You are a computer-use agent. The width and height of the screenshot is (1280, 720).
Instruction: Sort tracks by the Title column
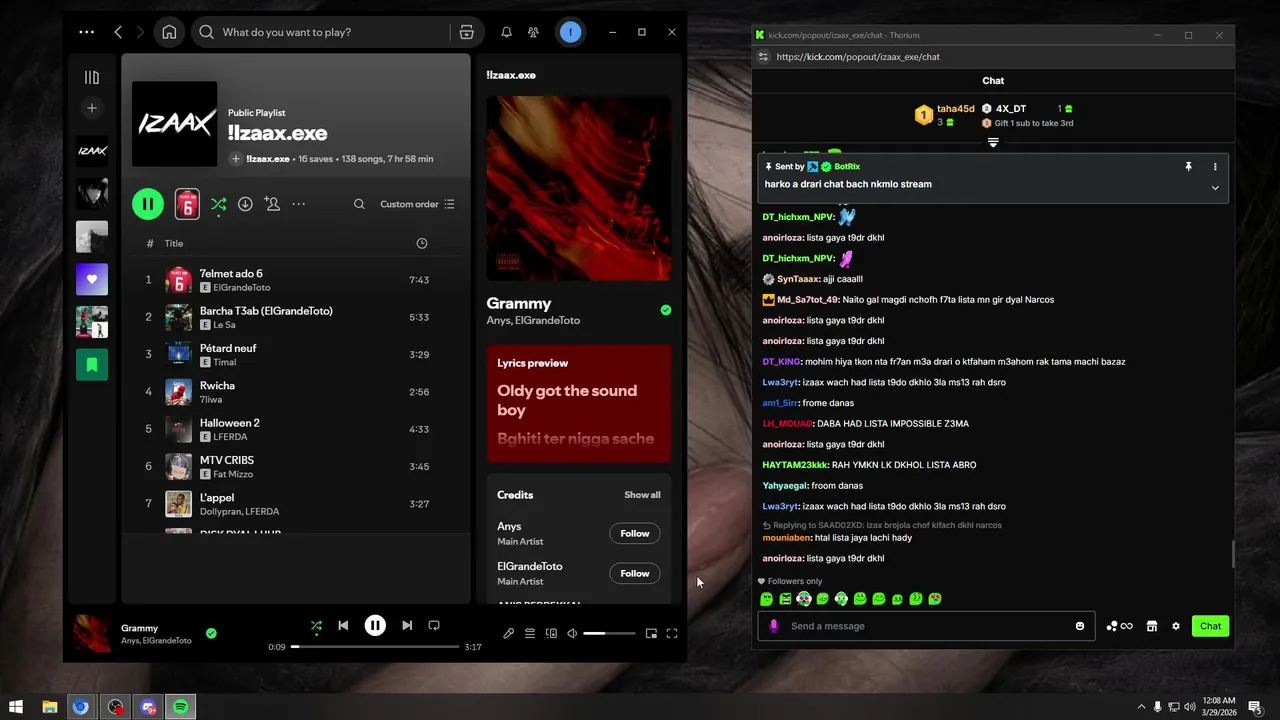pos(174,243)
